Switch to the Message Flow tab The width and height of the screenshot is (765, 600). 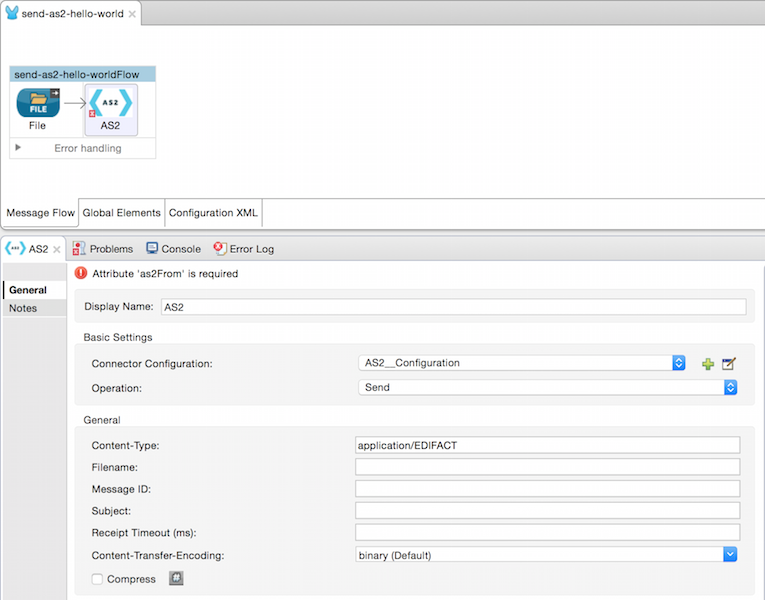click(40, 213)
